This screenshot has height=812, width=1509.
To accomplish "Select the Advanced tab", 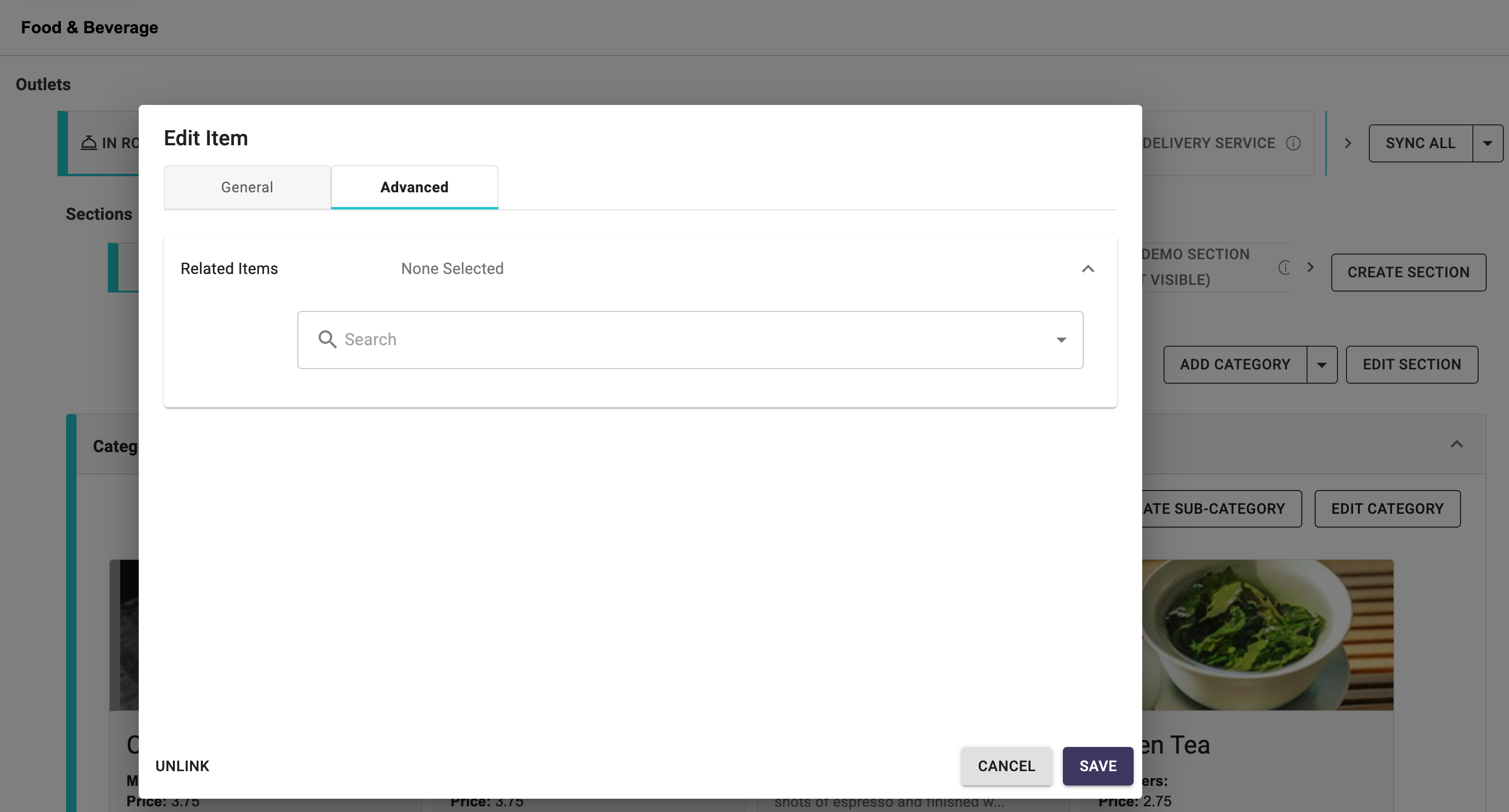I will [414, 188].
